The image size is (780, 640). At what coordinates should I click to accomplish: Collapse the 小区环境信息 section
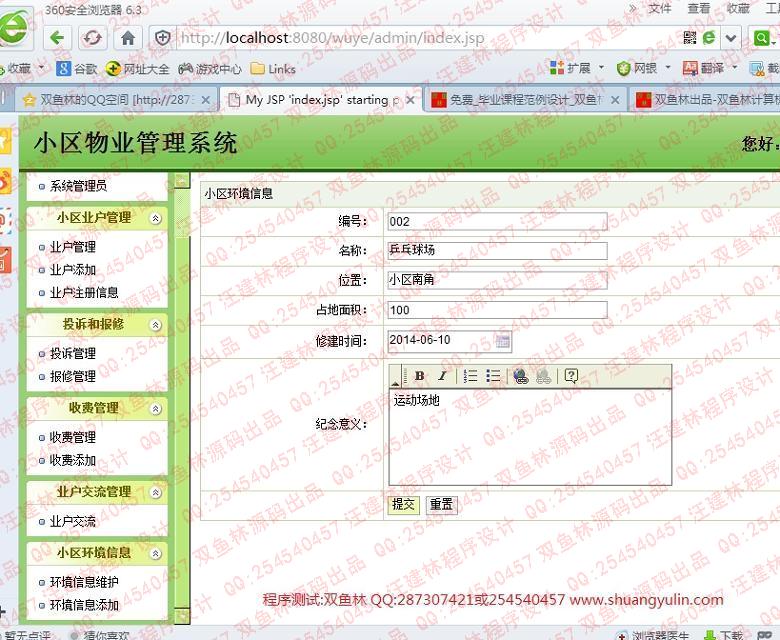(x=156, y=553)
